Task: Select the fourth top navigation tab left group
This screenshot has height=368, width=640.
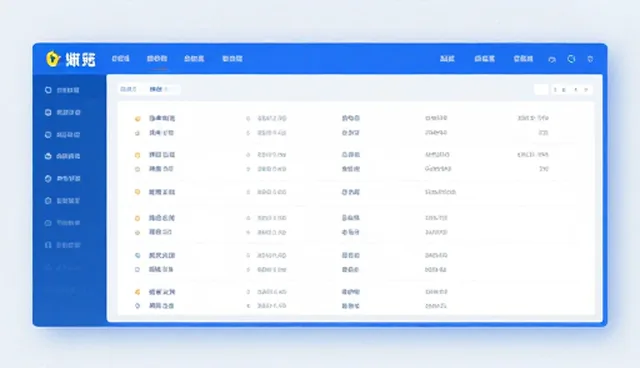Action: pyautogui.click(x=232, y=59)
